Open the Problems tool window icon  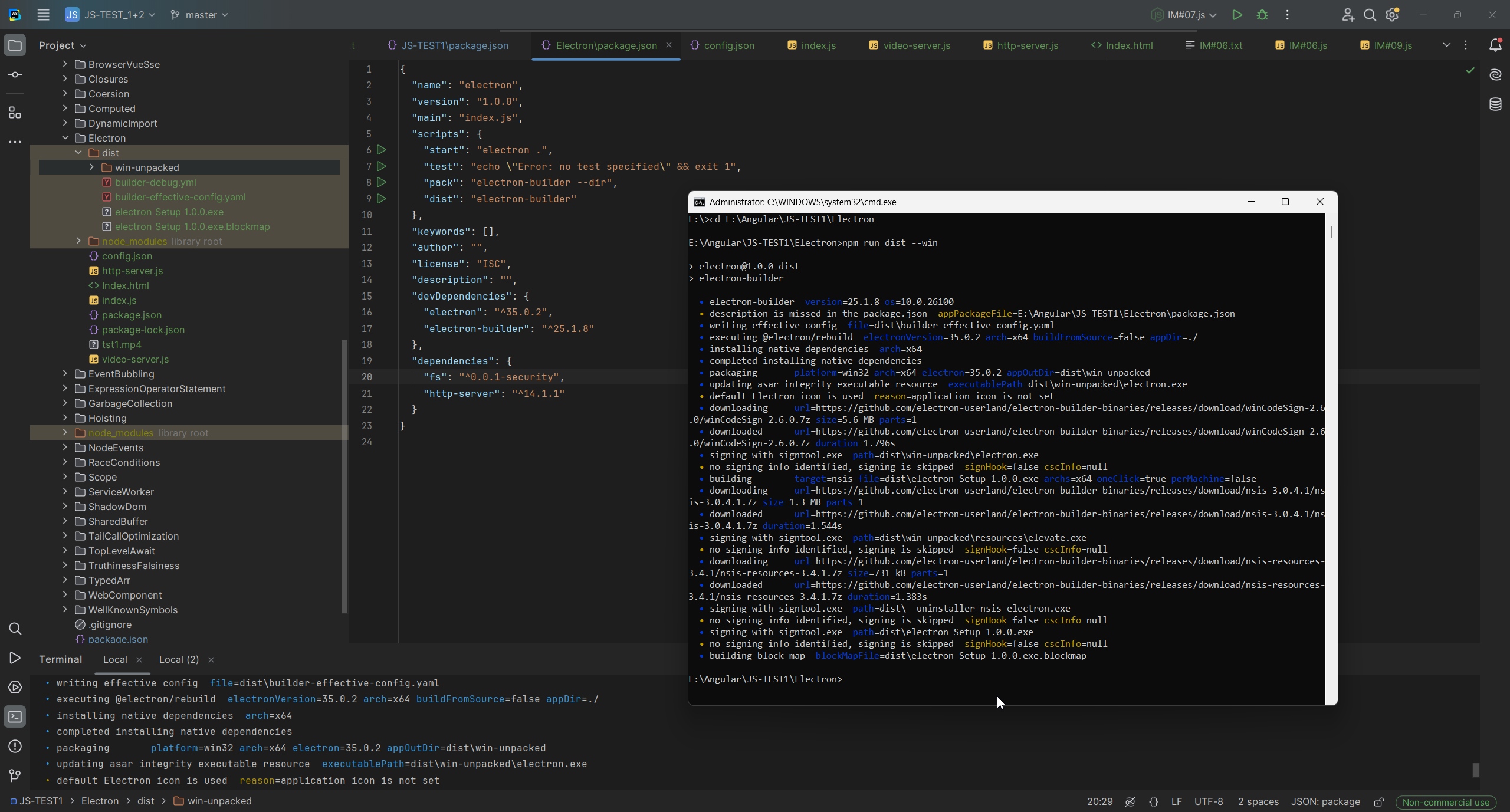click(x=15, y=746)
